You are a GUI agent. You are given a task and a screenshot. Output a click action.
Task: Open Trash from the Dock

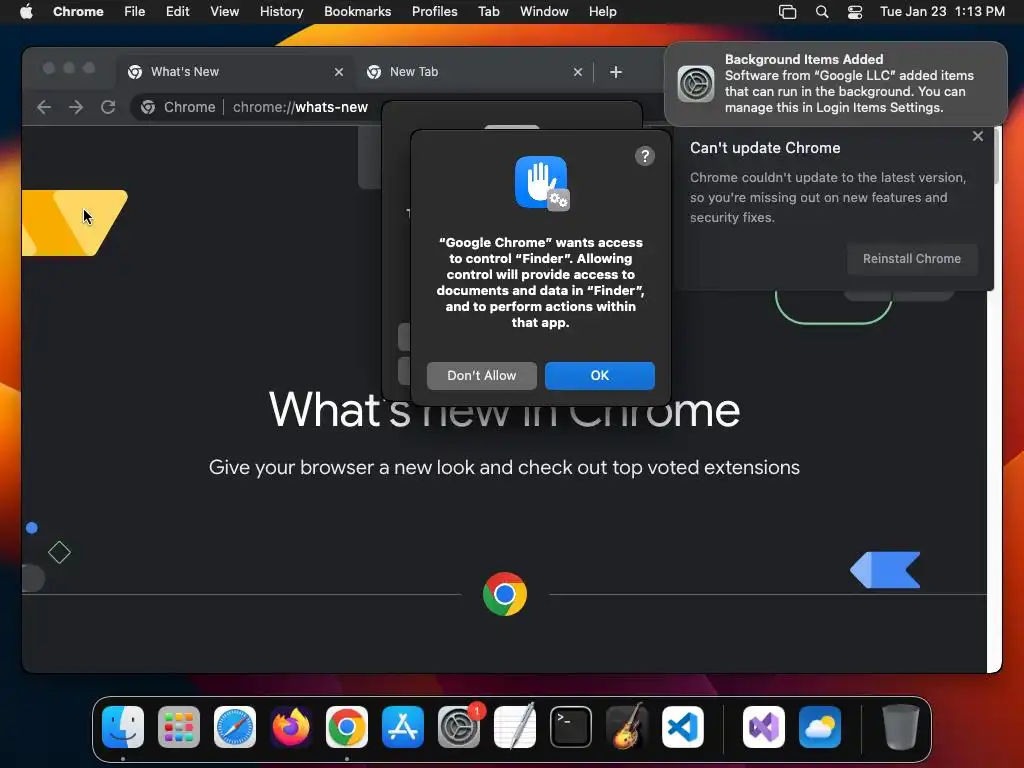pos(901,727)
